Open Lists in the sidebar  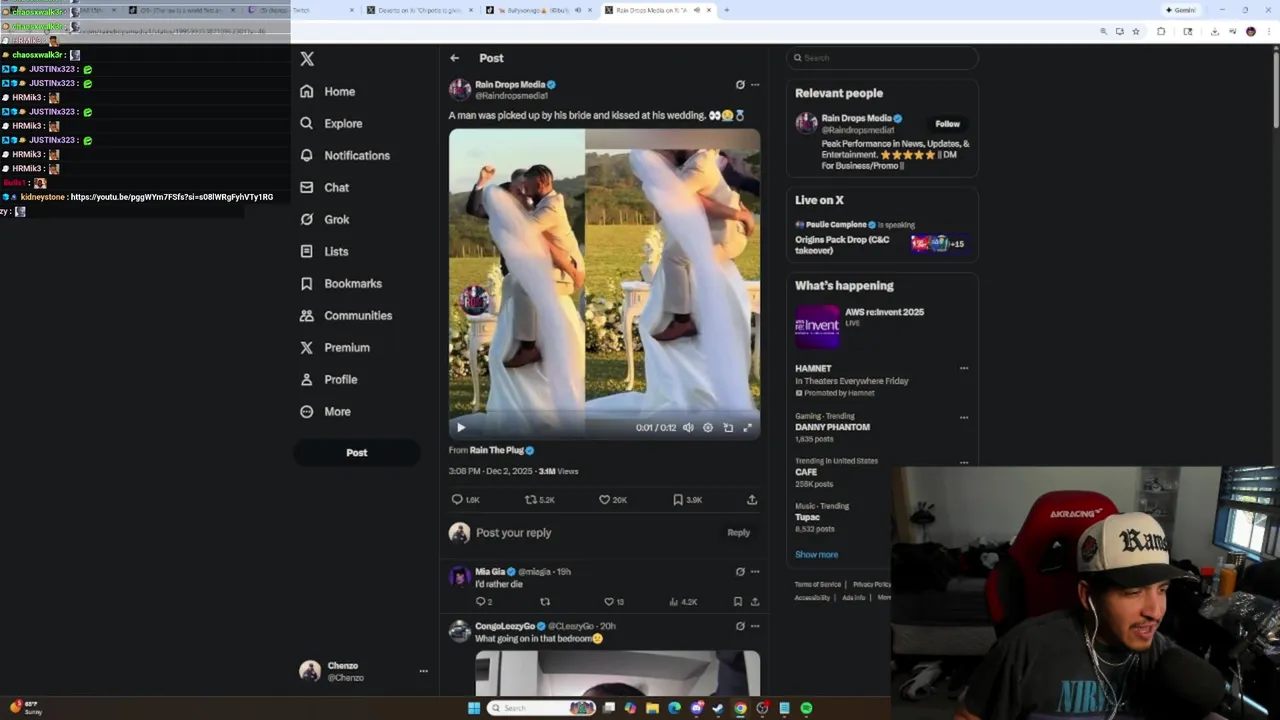coord(324,251)
